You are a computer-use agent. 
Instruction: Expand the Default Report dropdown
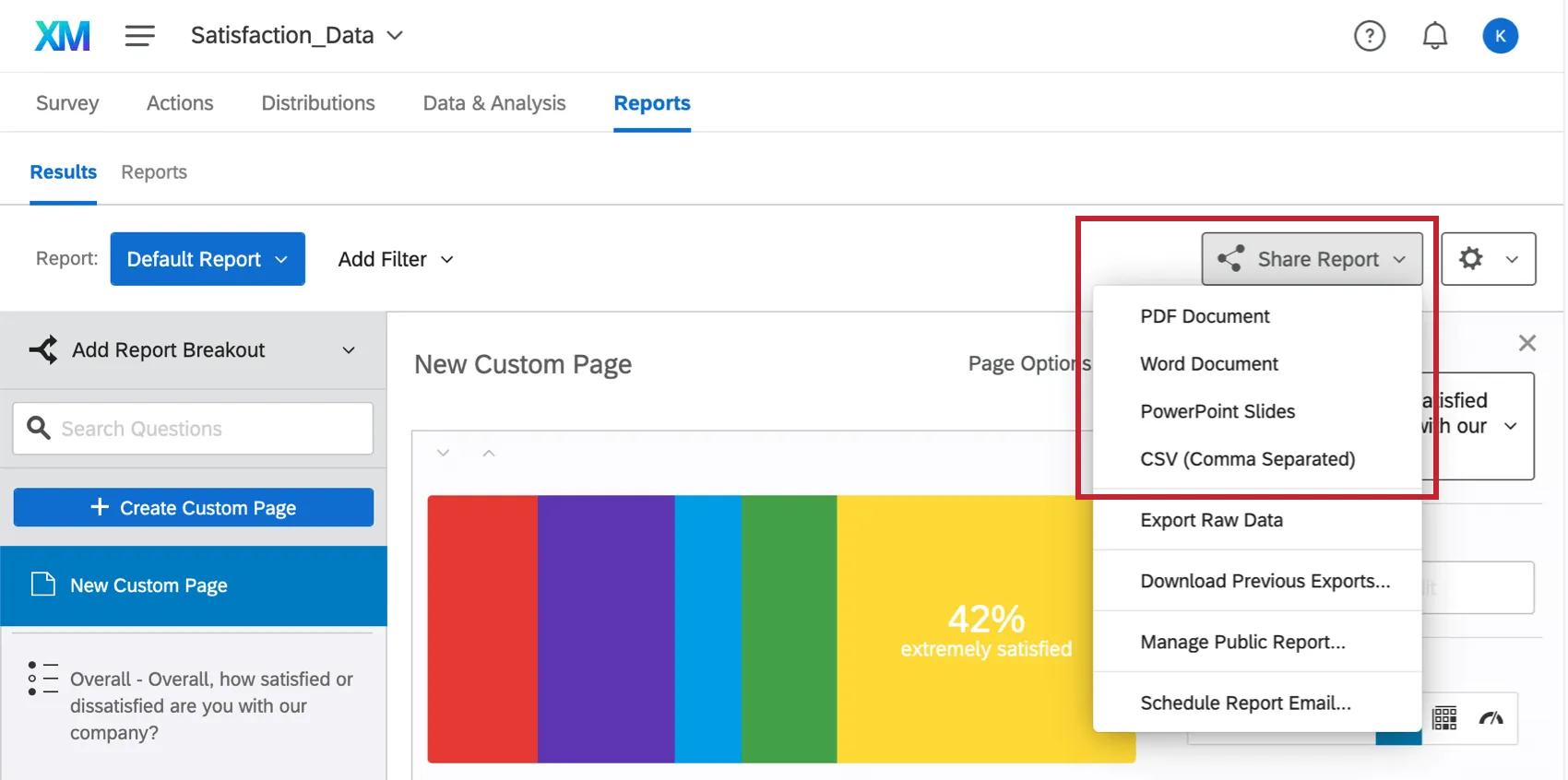[x=208, y=259]
